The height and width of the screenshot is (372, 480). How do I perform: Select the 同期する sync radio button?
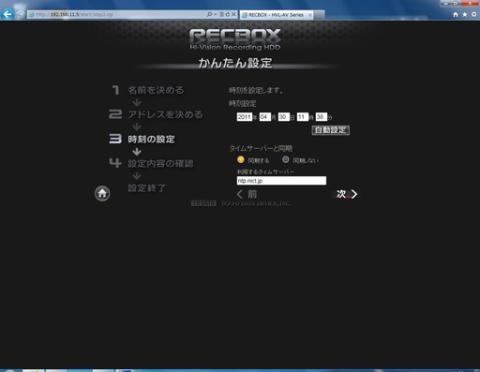point(241,160)
